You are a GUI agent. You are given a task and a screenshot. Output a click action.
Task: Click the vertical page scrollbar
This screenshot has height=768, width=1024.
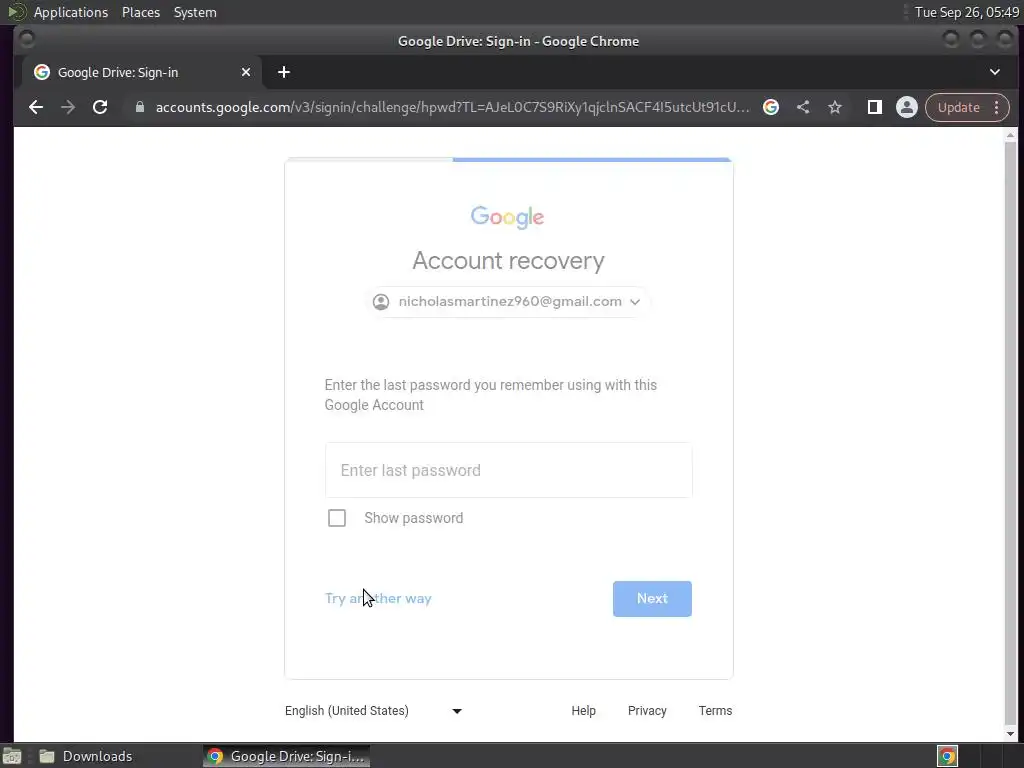point(1010,434)
